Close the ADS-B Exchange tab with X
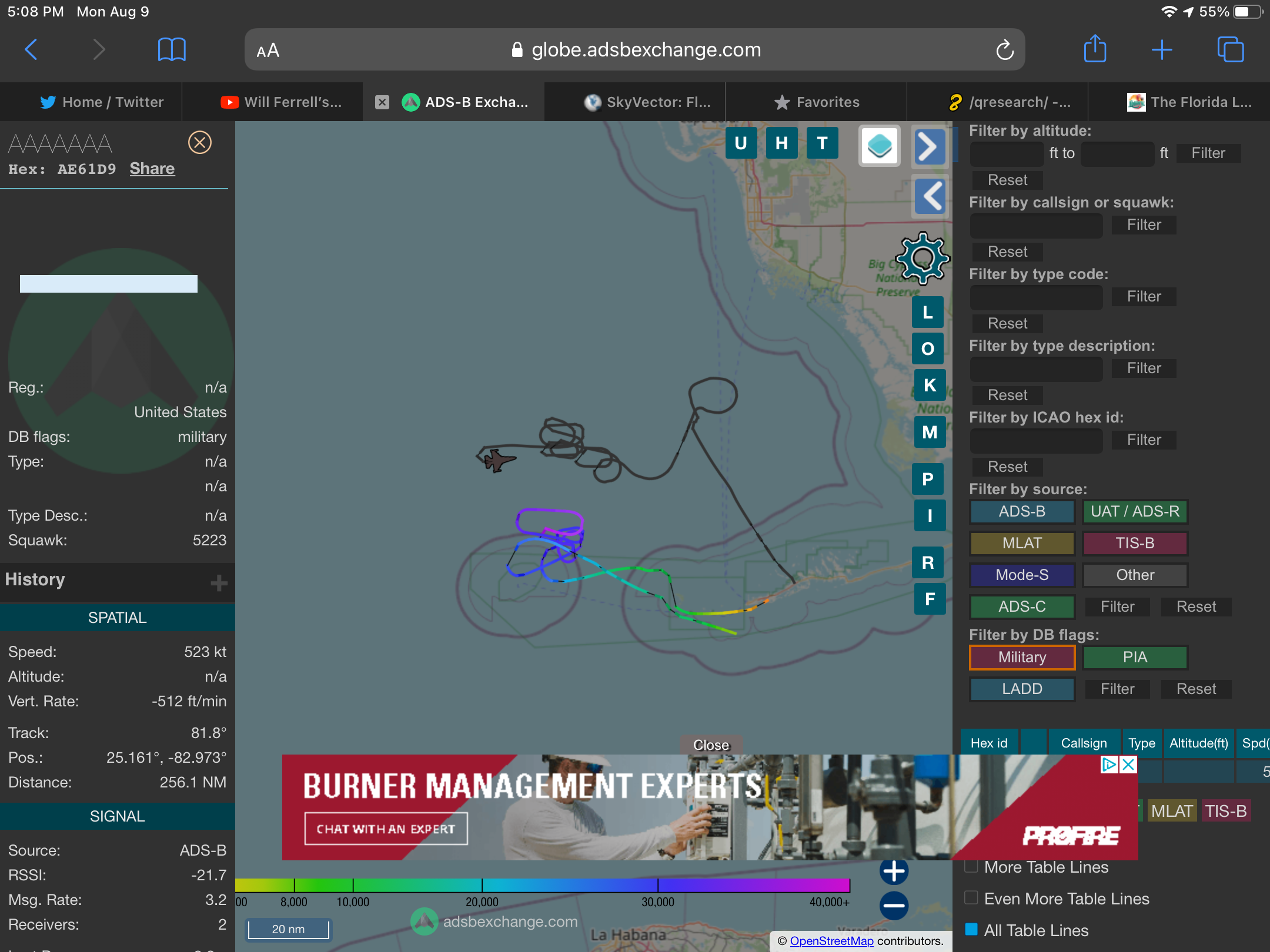The width and height of the screenshot is (1270, 952). (x=382, y=102)
